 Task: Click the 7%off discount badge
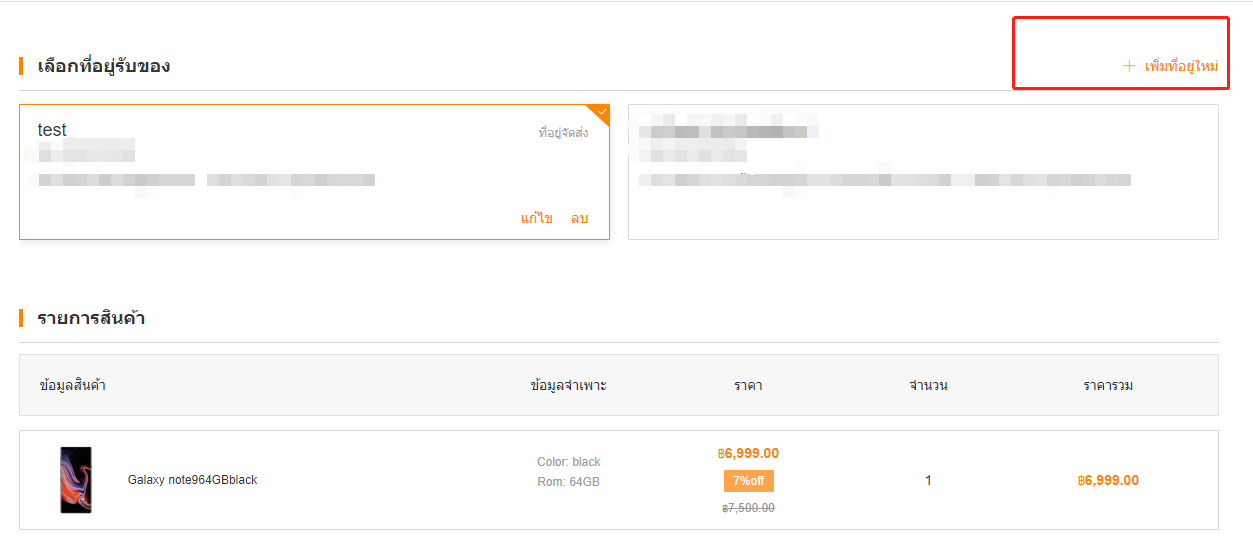coord(748,481)
